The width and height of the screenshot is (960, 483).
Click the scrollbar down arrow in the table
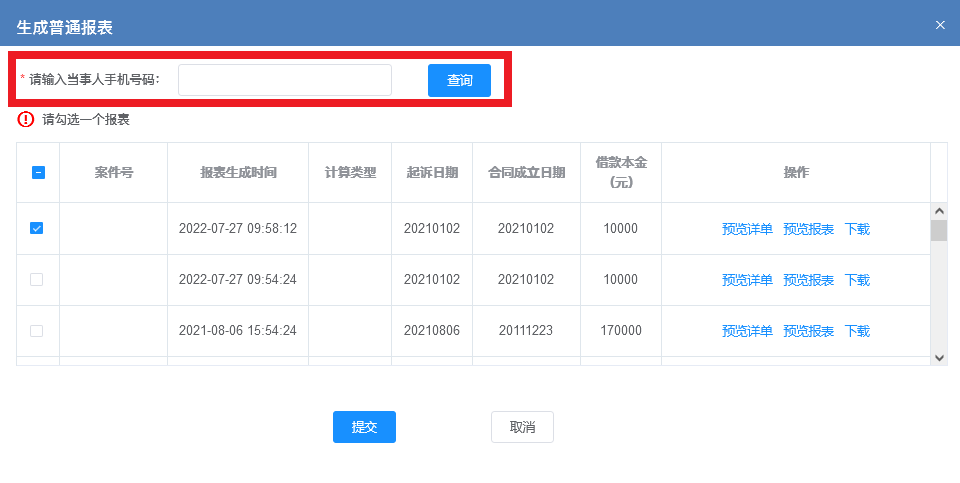939,358
